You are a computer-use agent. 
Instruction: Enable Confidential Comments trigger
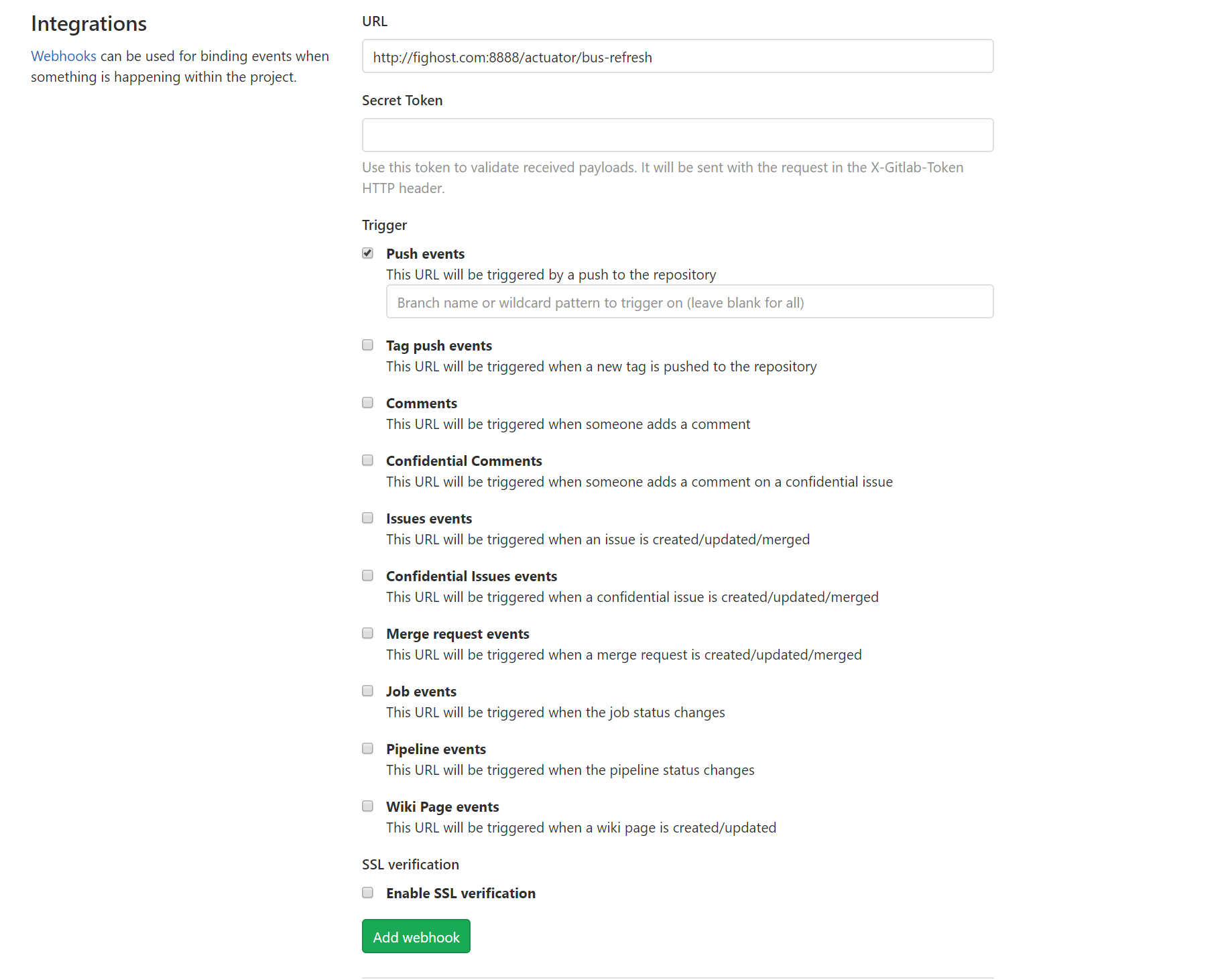click(367, 460)
